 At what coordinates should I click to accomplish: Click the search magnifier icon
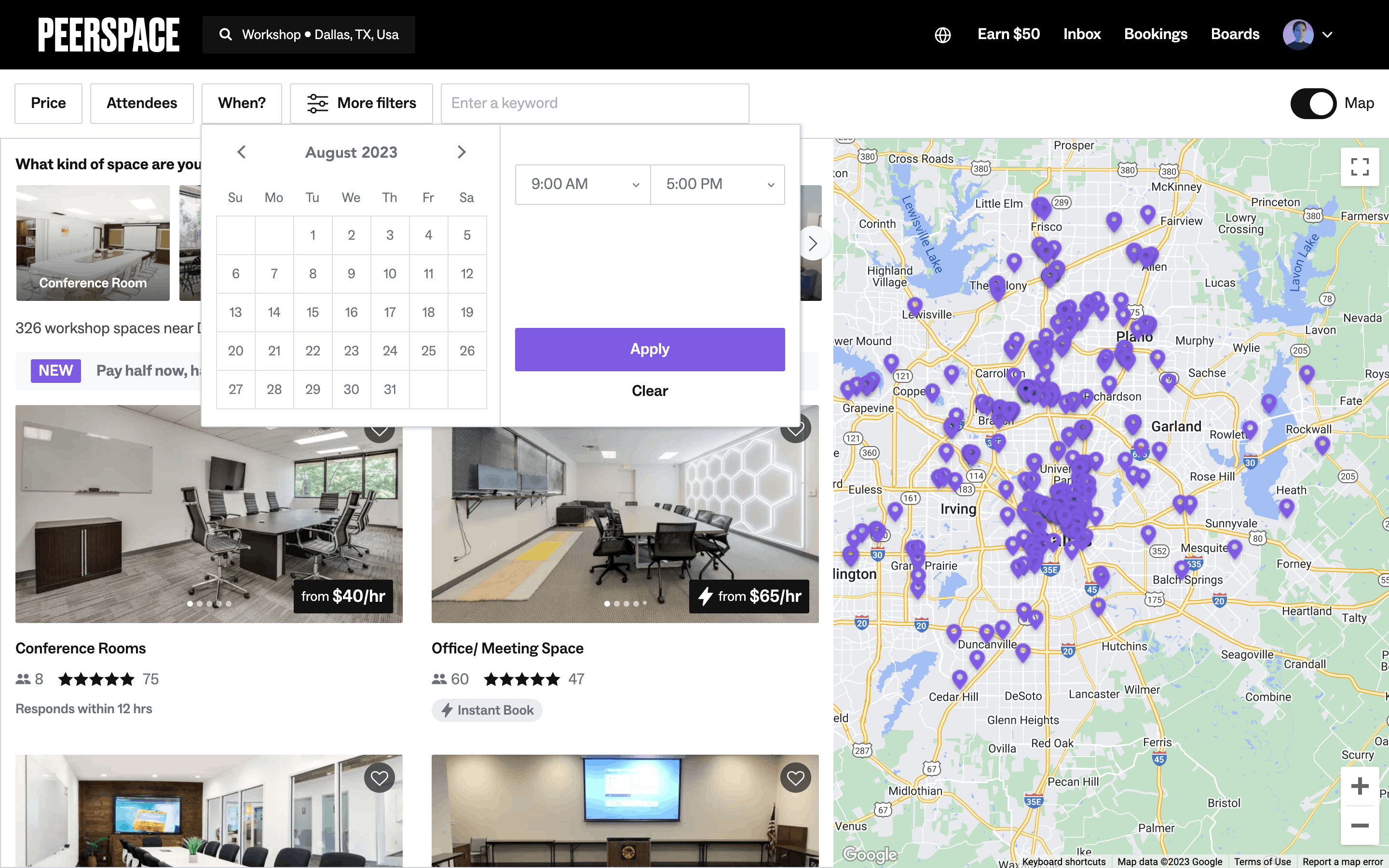click(x=226, y=34)
